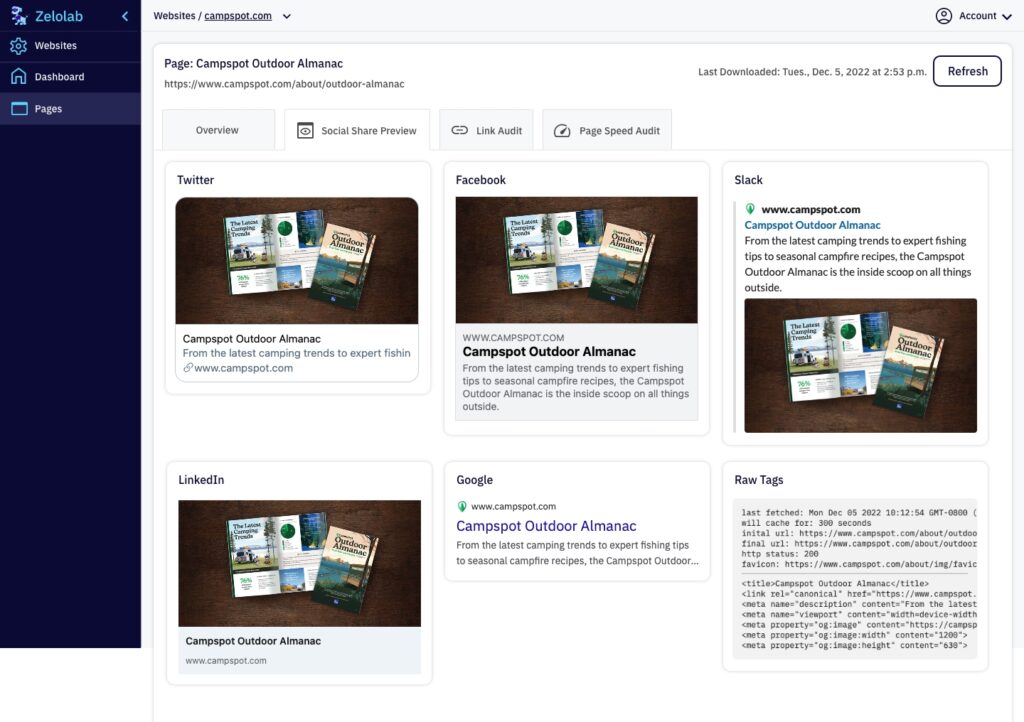This screenshot has width=1024, height=722.
Task: Click www.campspot.com in the Slack preview
Action: 810,210
